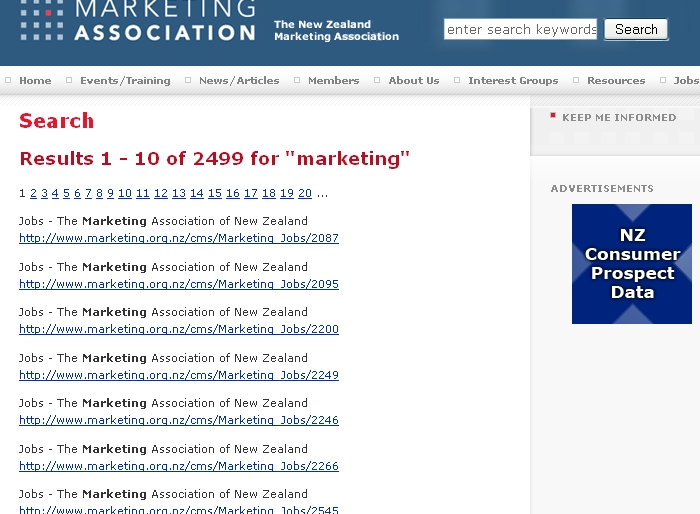Screen dimensions: 700x514
Task: Click the NZ Consumer Prospect Data ad
Action: 632,264
